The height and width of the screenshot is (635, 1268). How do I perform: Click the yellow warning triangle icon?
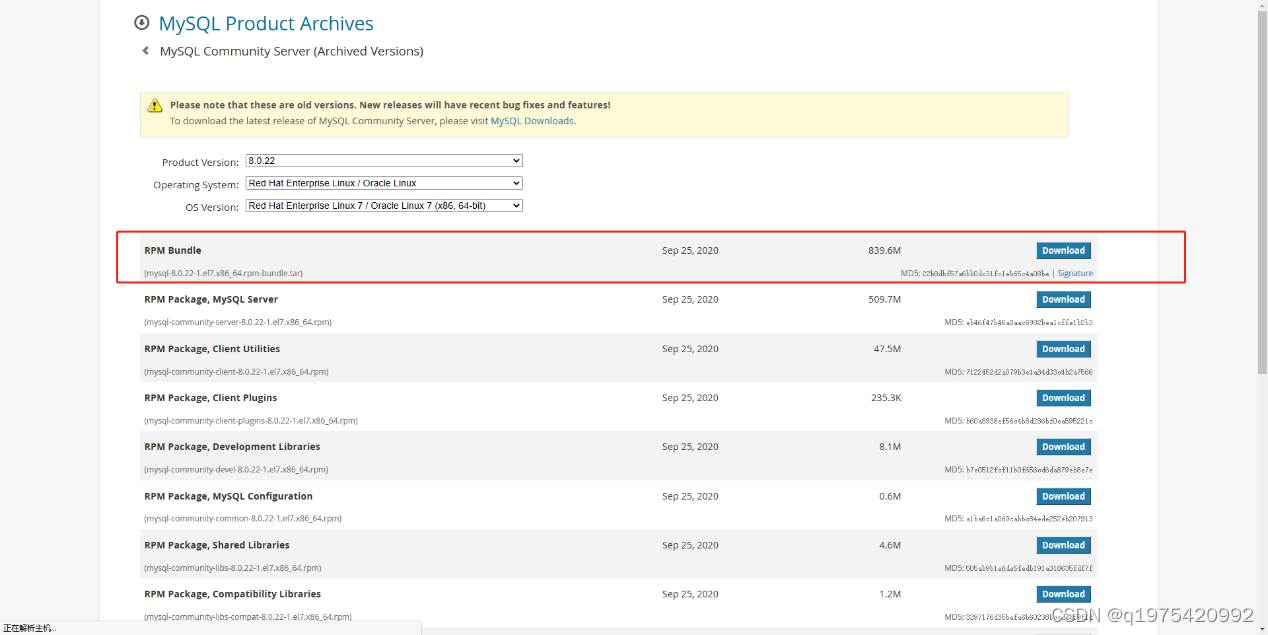pos(155,106)
